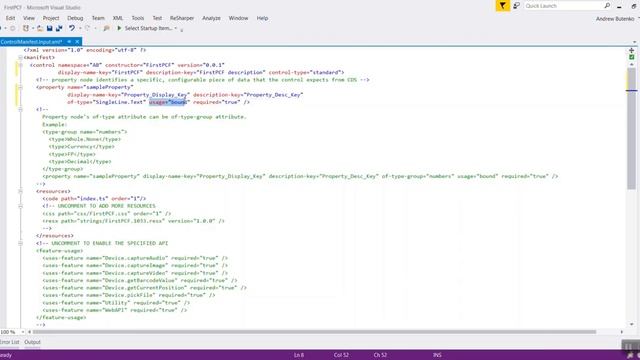Click the Andrew Butenko account name
Image resolution: width=640 pixels, height=360 pixels.
(615, 19)
